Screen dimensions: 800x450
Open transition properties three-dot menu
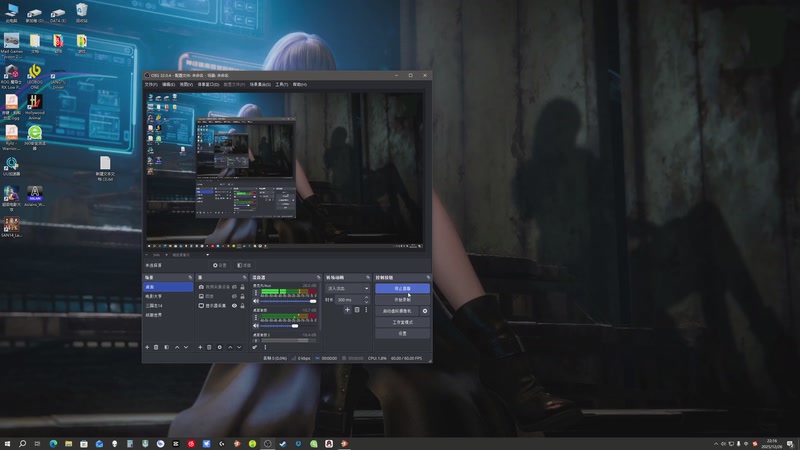[x=366, y=310]
